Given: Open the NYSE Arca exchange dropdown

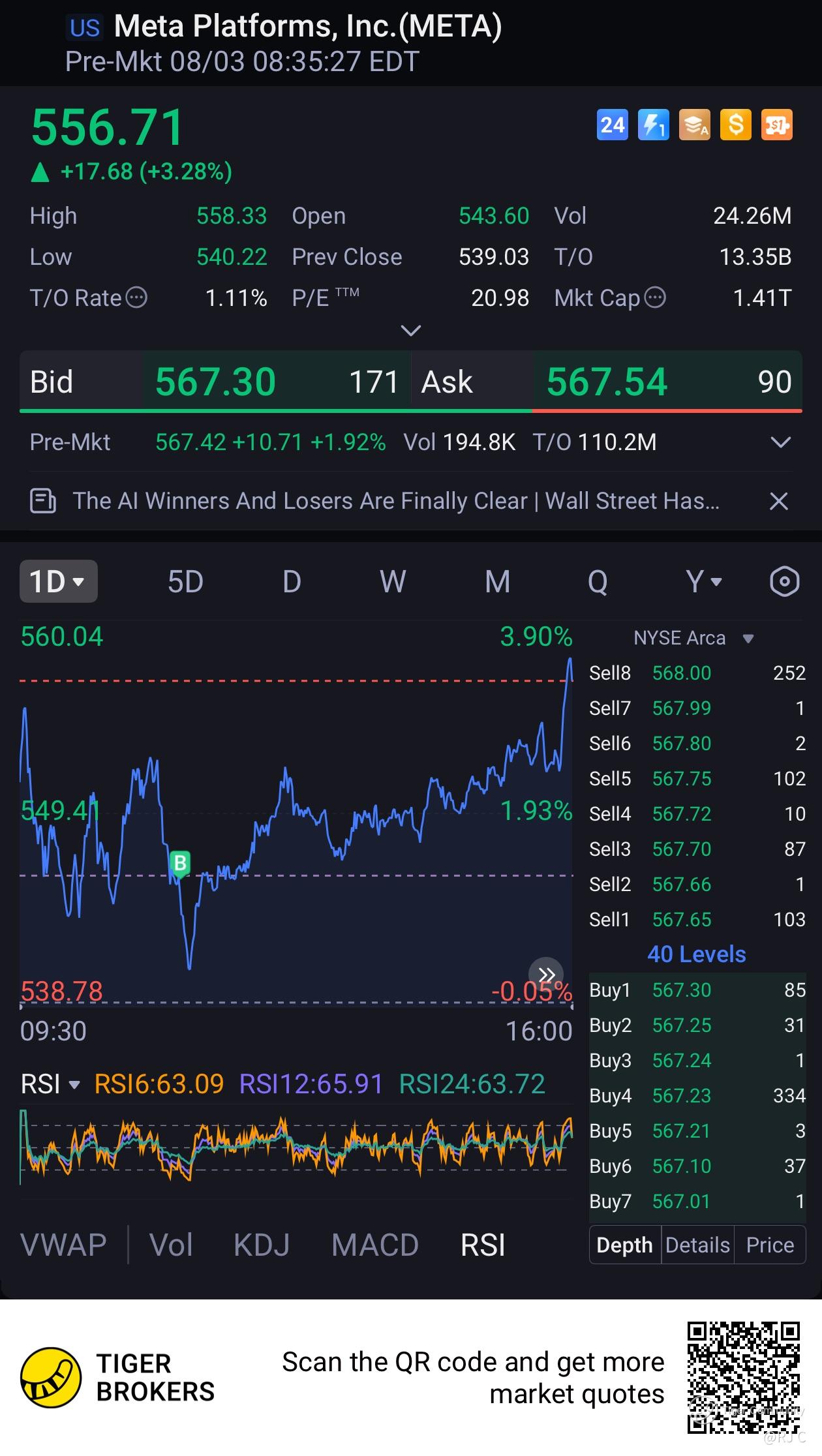Looking at the screenshot, I should pos(693,638).
